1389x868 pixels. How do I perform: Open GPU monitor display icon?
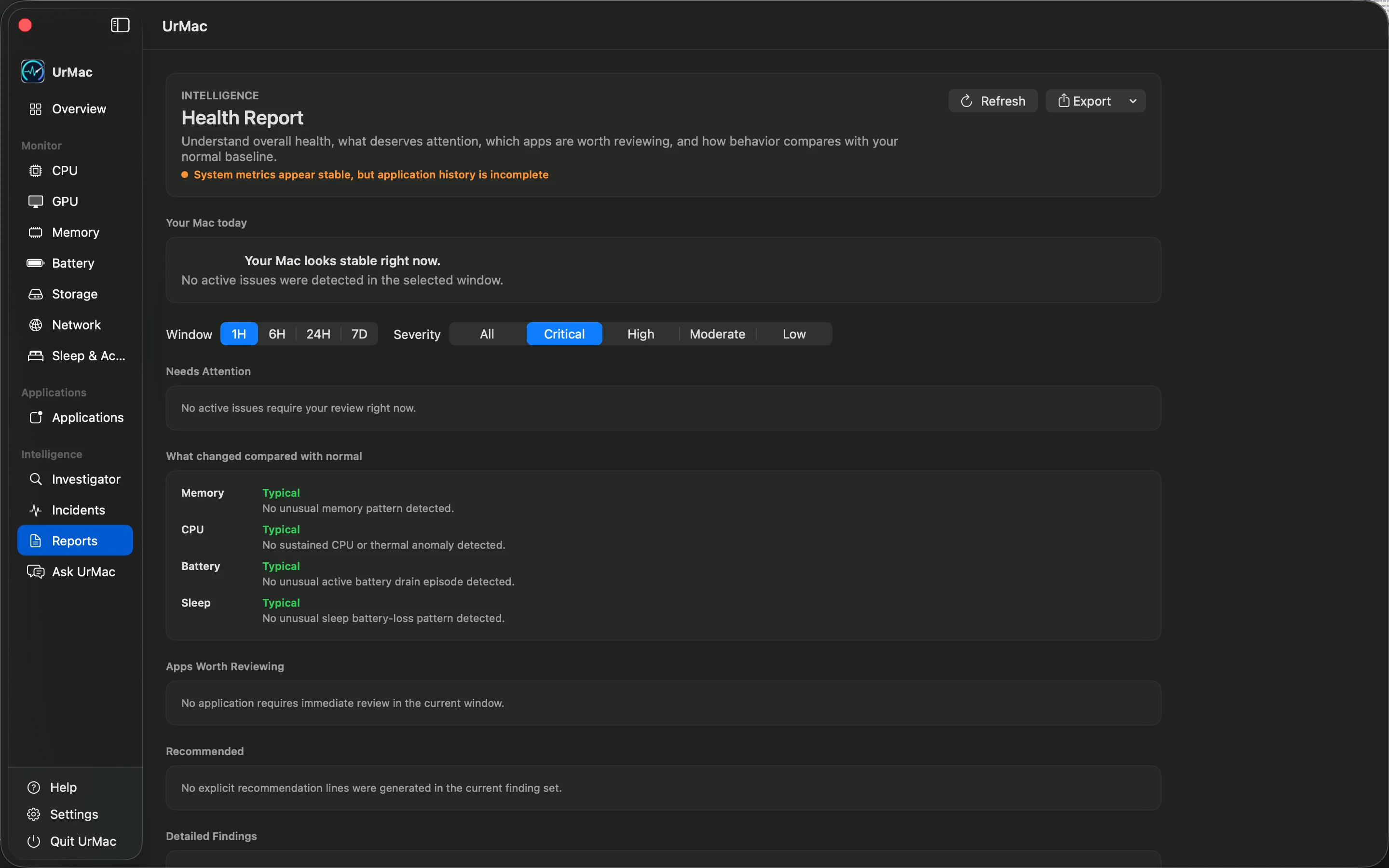(36, 202)
